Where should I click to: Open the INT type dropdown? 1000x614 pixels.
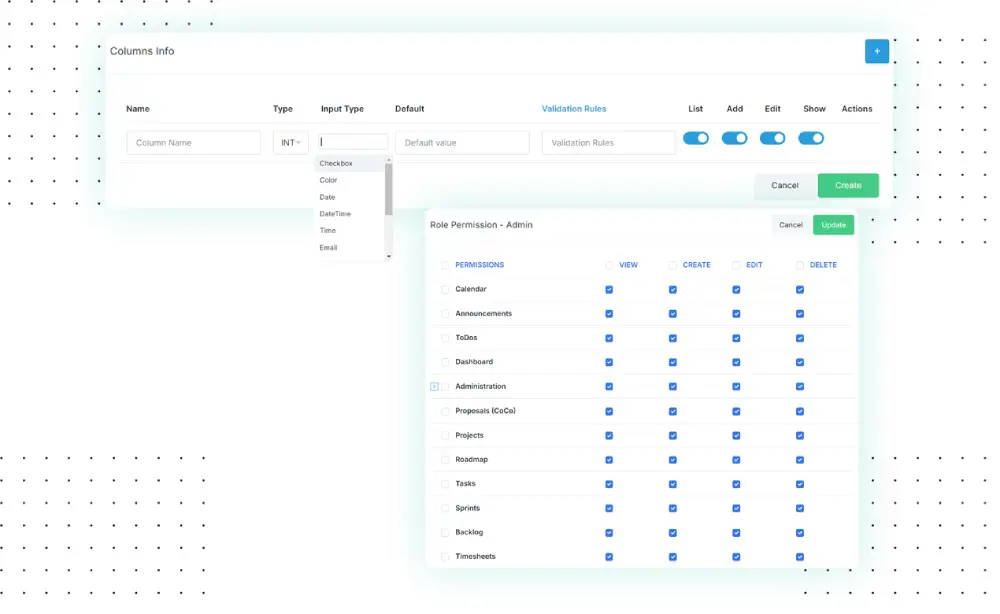click(x=291, y=143)
